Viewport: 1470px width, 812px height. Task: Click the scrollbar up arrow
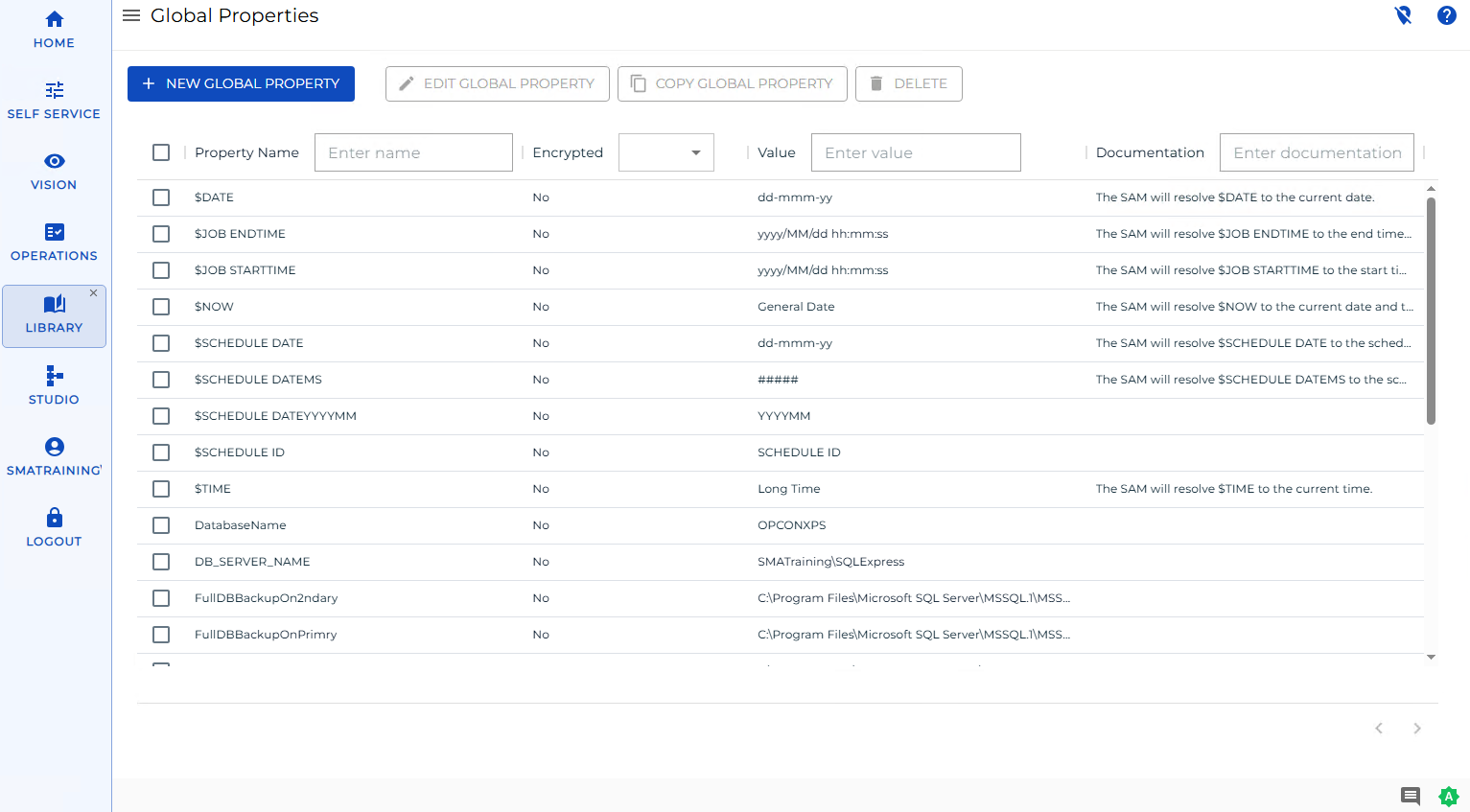coord(1431,189)
